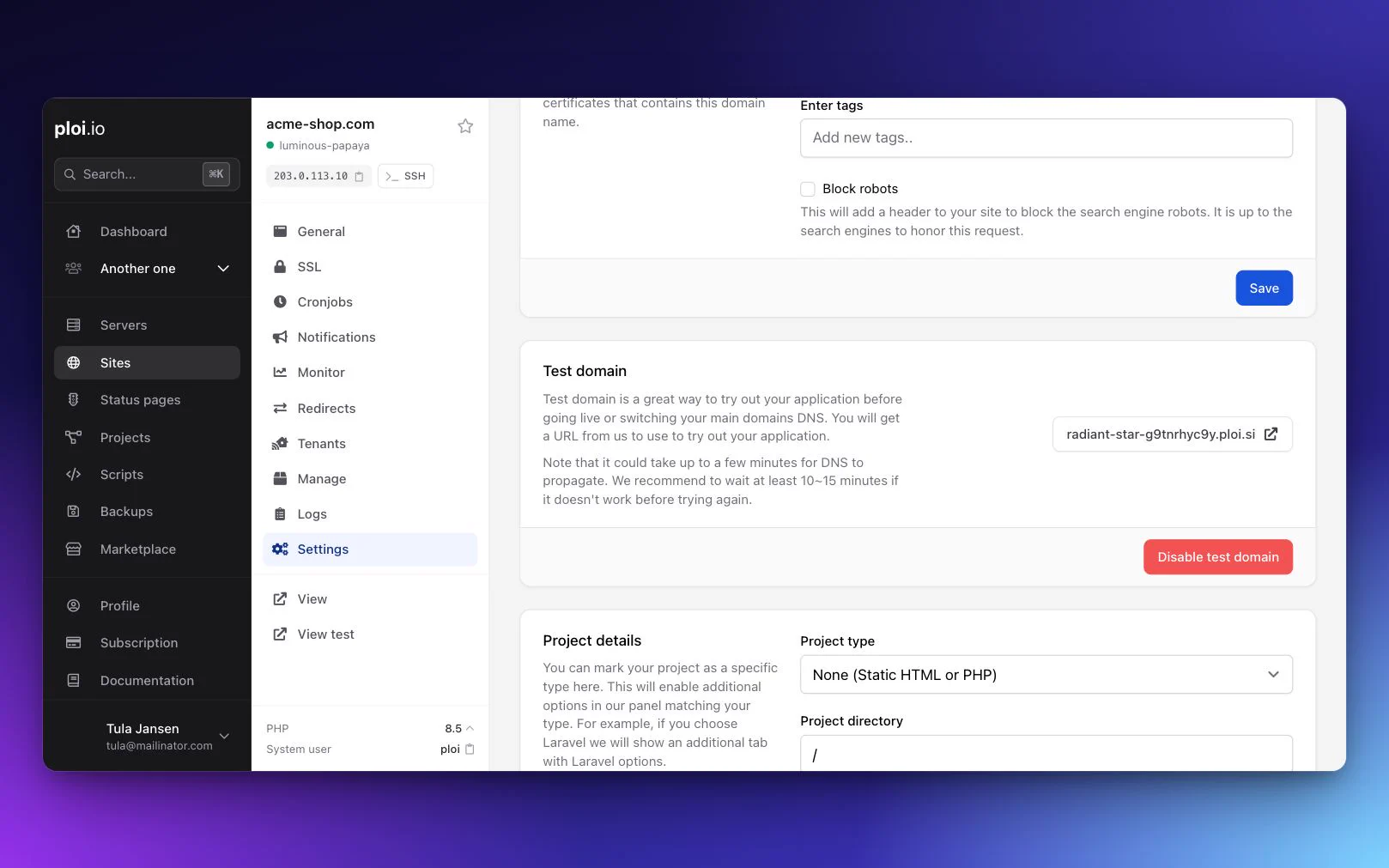Click the Project directory input field
Image resolution: width=1389 pixels, height=868 pixels.
pos(1046,753)
